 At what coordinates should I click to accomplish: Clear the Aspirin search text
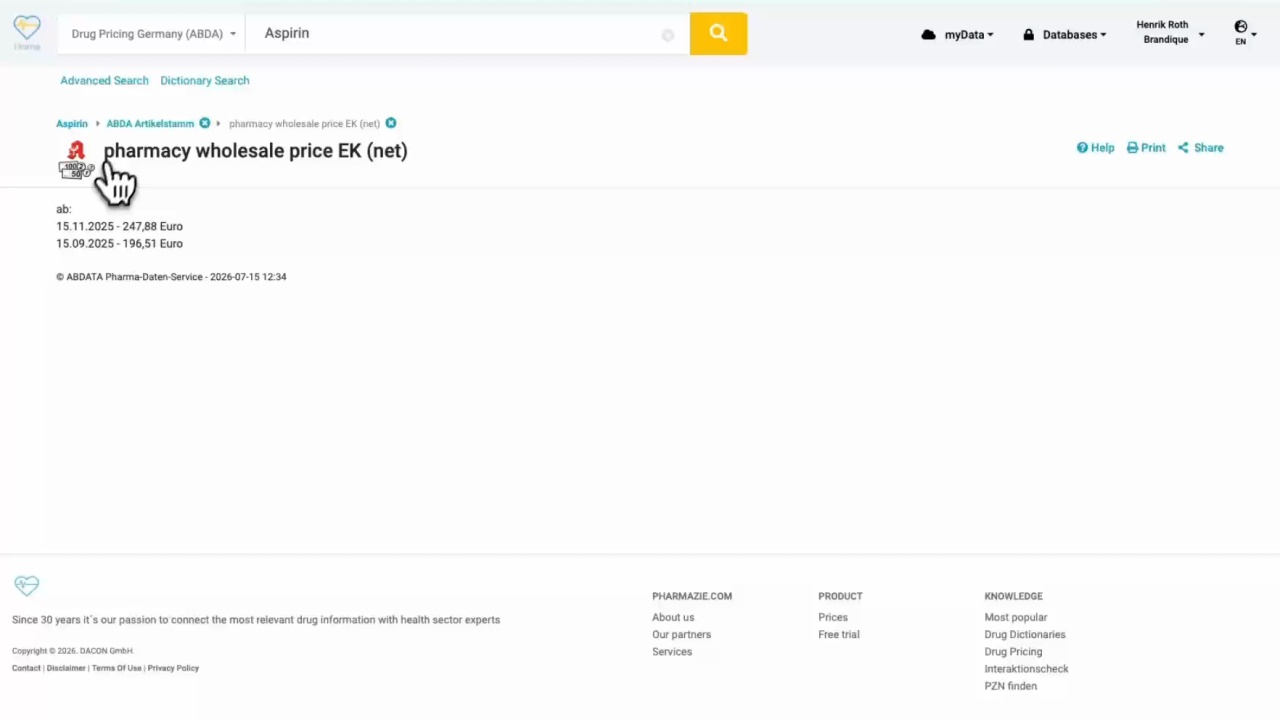point(668,35)
